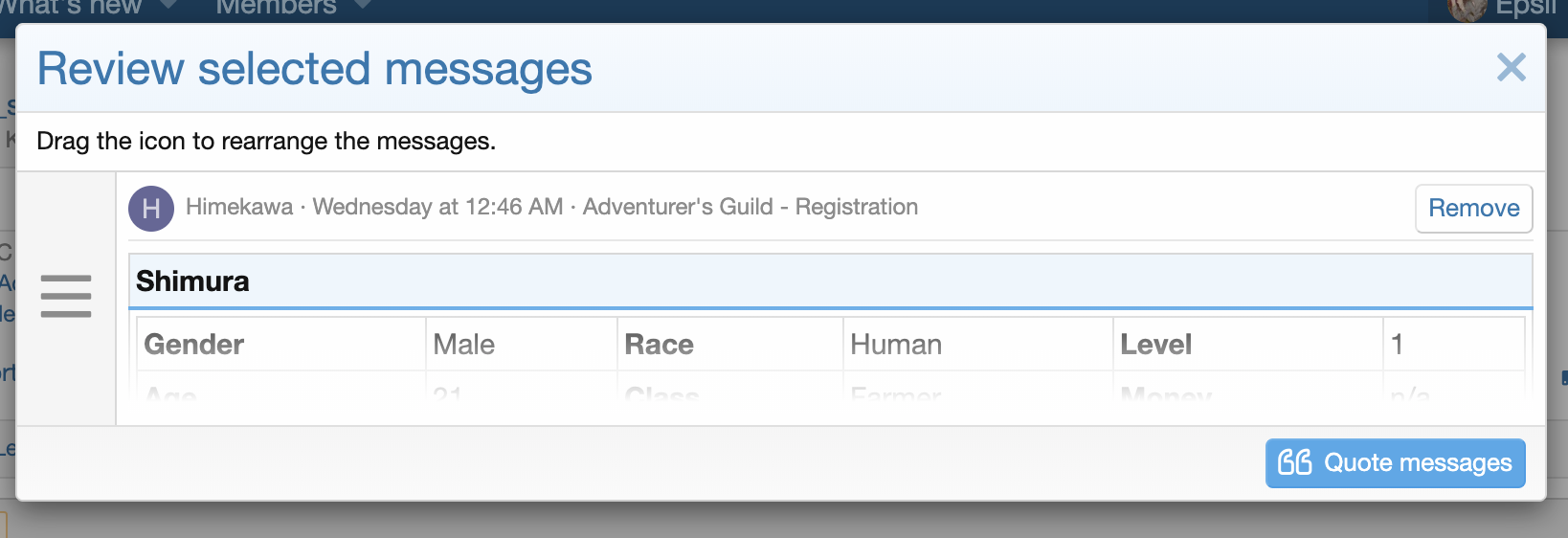Image resolution: width=1568 pixels, height=538 pixels.
Task: Click the Gender label cell in the table
Action: coord(194,345)
